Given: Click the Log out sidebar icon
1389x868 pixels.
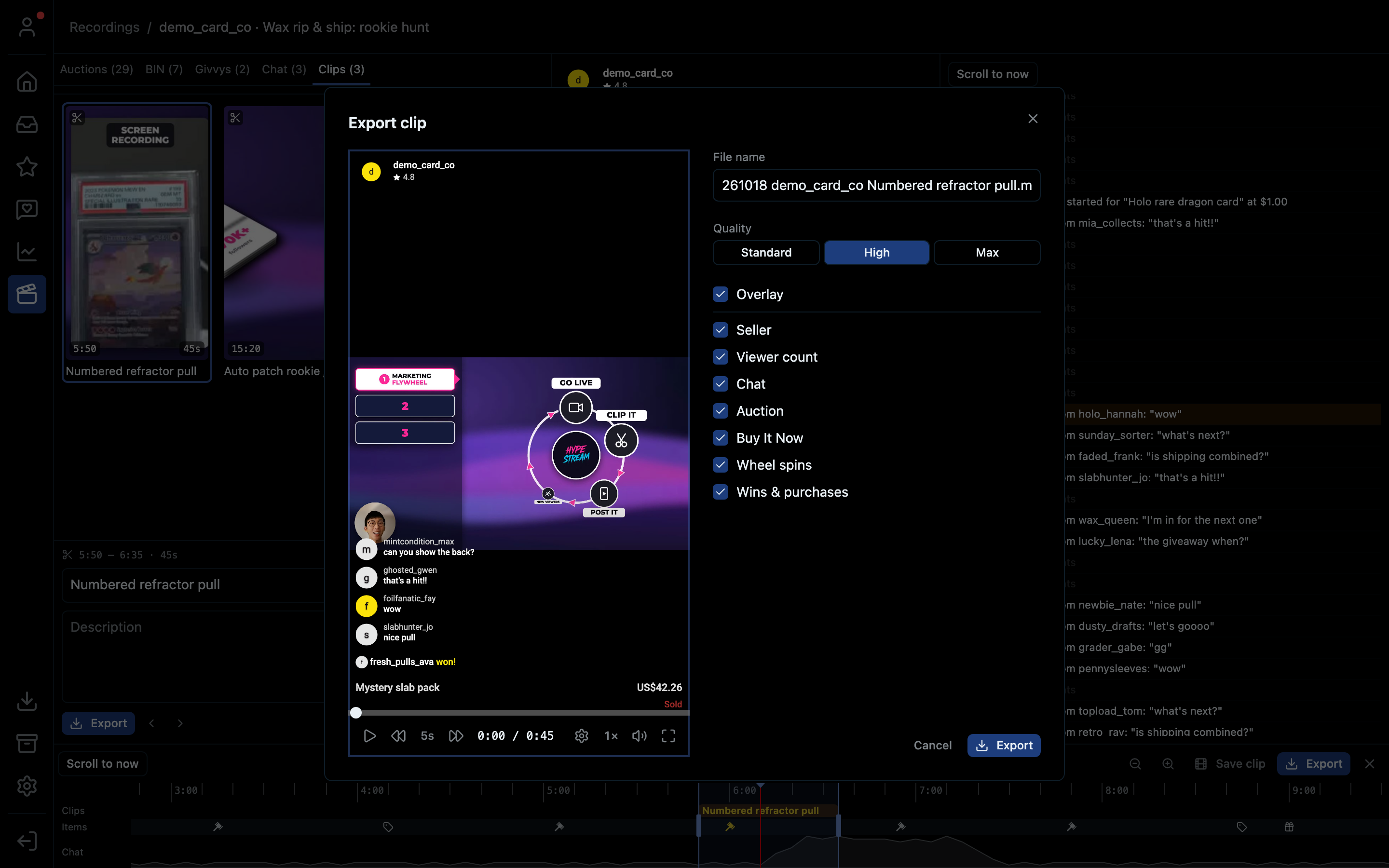Looking at the screenshot, I should click(x=27, y=841).
